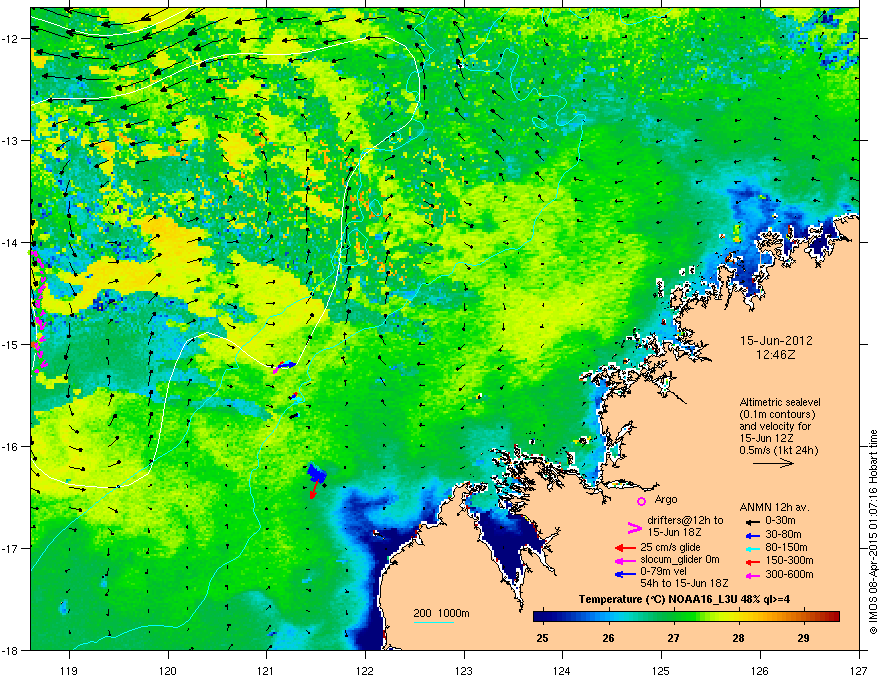Viewport: 880px width, 680px height.
Task: Click the '0.5m/s (1kt 24h)' text
Action: coord(778,450)
